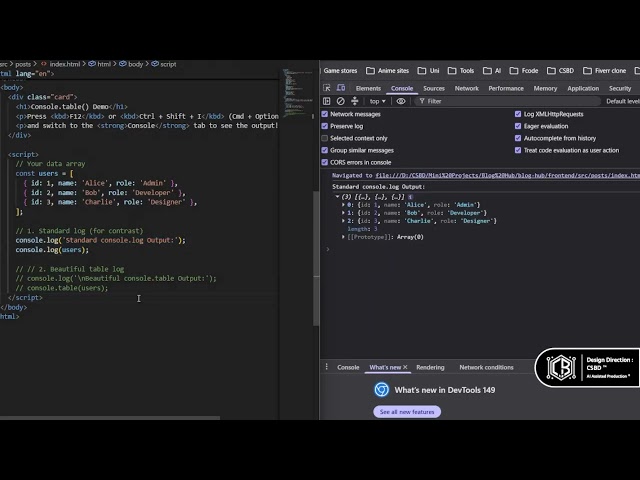Close the What's new drawer tab
The image size is (640, 480).
point(405,367)
